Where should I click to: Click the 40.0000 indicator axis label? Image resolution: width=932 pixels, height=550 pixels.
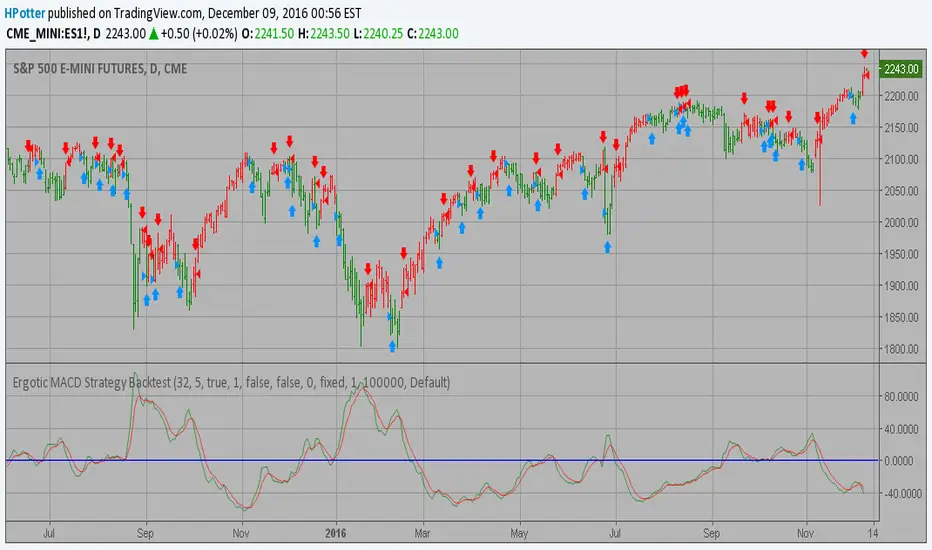click(901, 429)
